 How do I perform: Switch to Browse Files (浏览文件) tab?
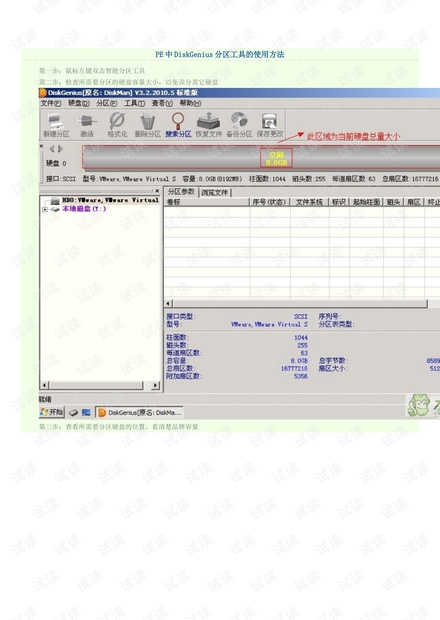[x=215, y=193]
